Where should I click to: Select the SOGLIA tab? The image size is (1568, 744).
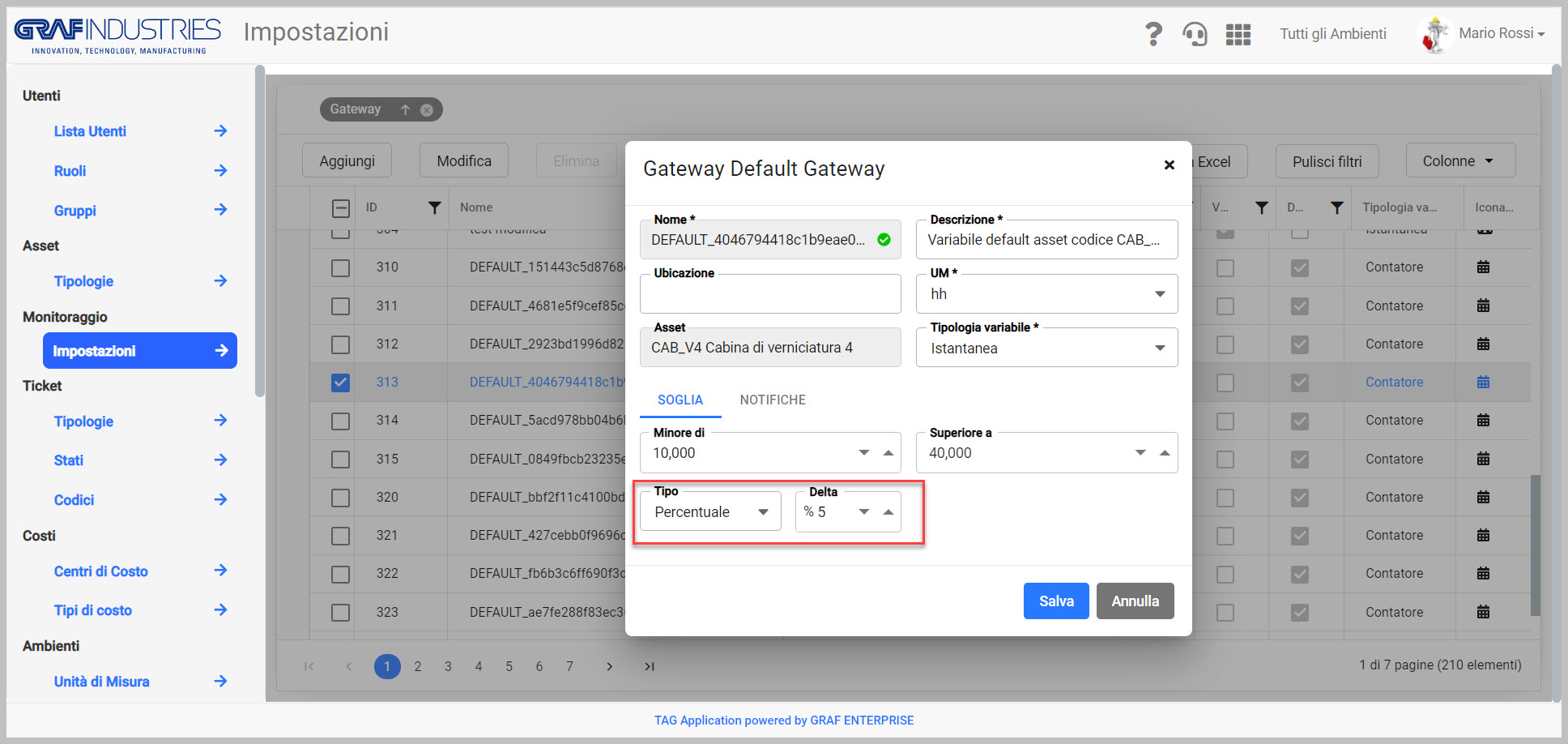coord(680,400)
